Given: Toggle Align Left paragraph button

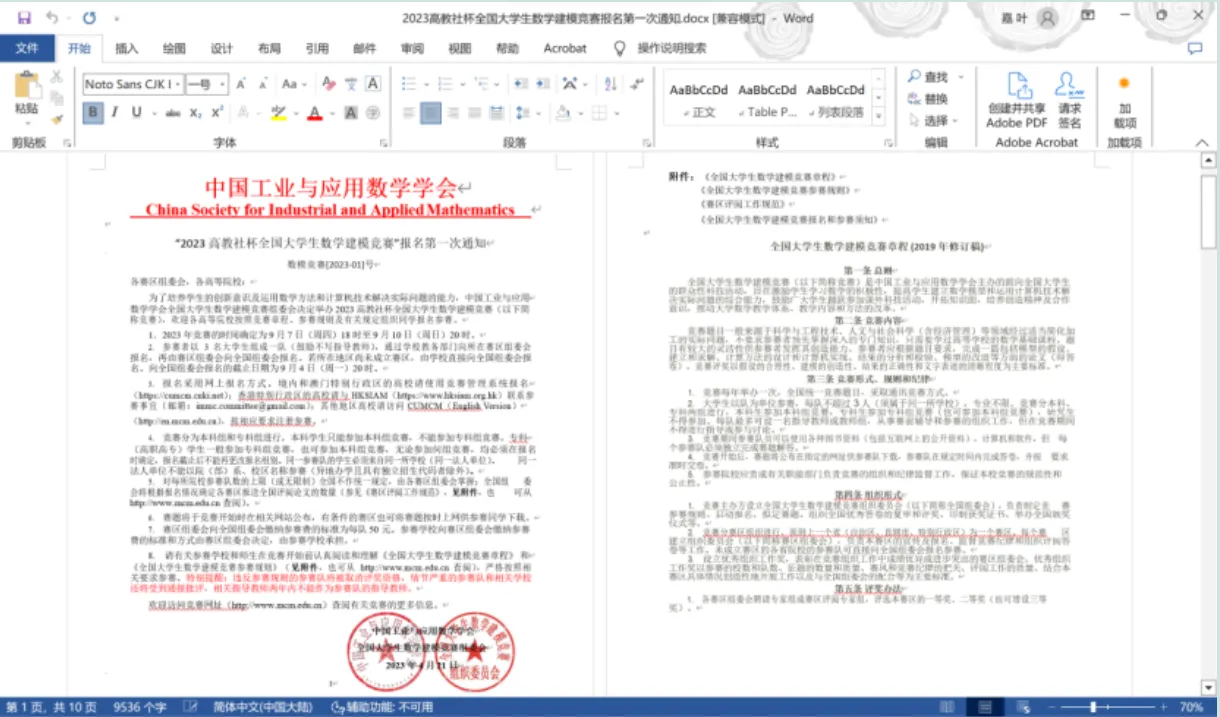Looking at the screenshot, I should click(x=408, y=113).
